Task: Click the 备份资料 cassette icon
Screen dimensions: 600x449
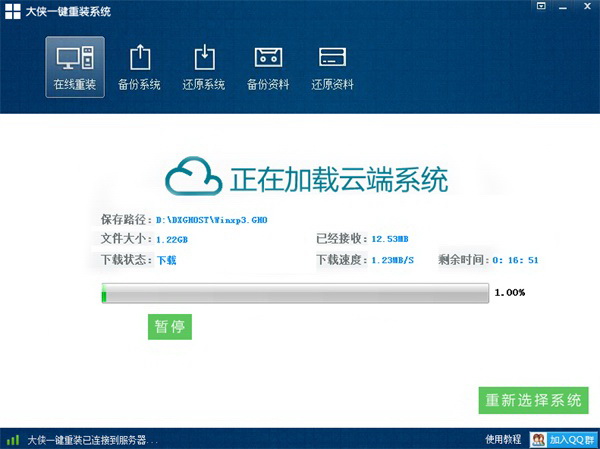Action: point(269,57)
